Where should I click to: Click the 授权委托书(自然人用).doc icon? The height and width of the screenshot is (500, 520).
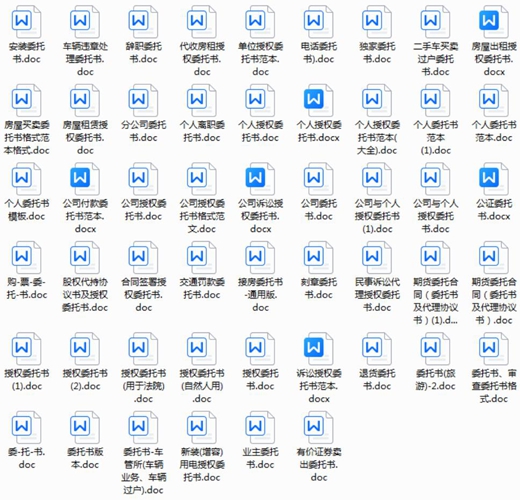[202, 349]
